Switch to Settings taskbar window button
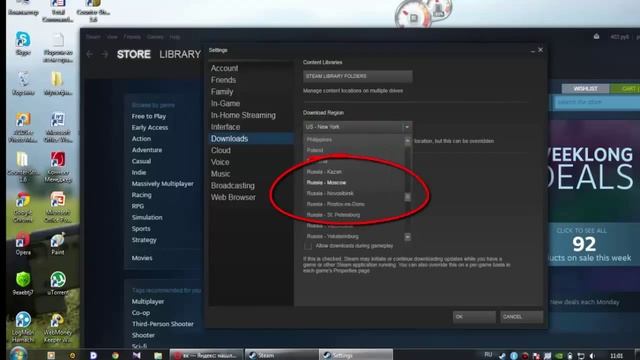The width and height of the screenshot is (640, 360). 355,355
